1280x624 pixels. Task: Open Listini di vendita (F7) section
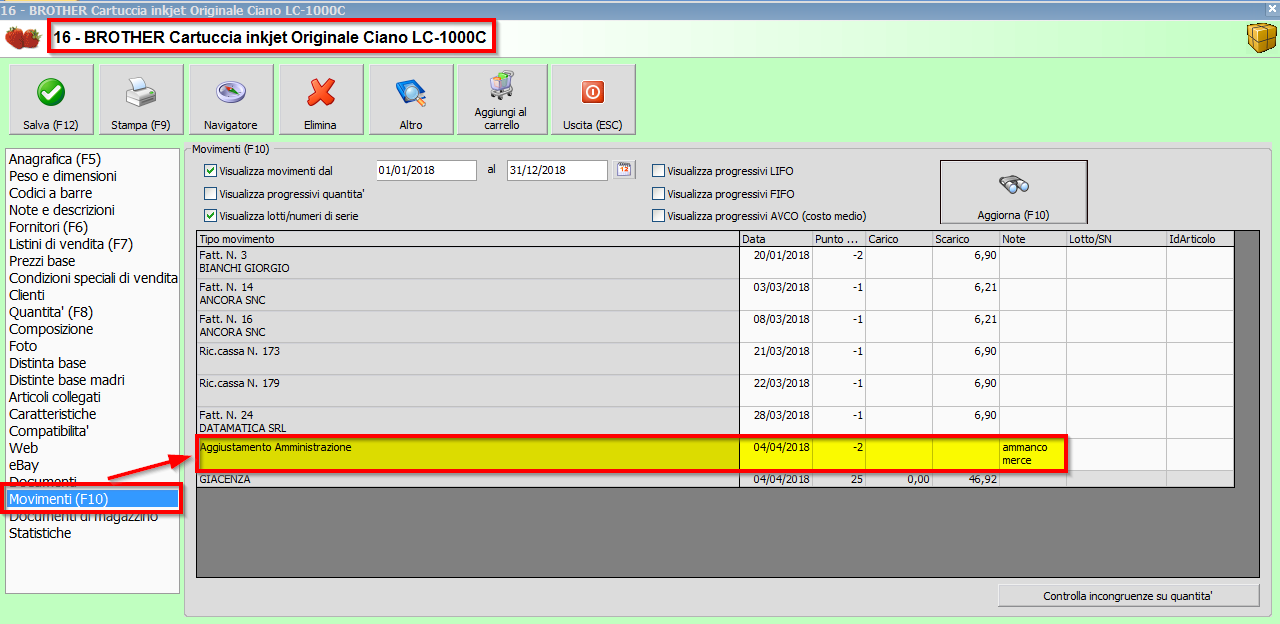pos(71,244)
